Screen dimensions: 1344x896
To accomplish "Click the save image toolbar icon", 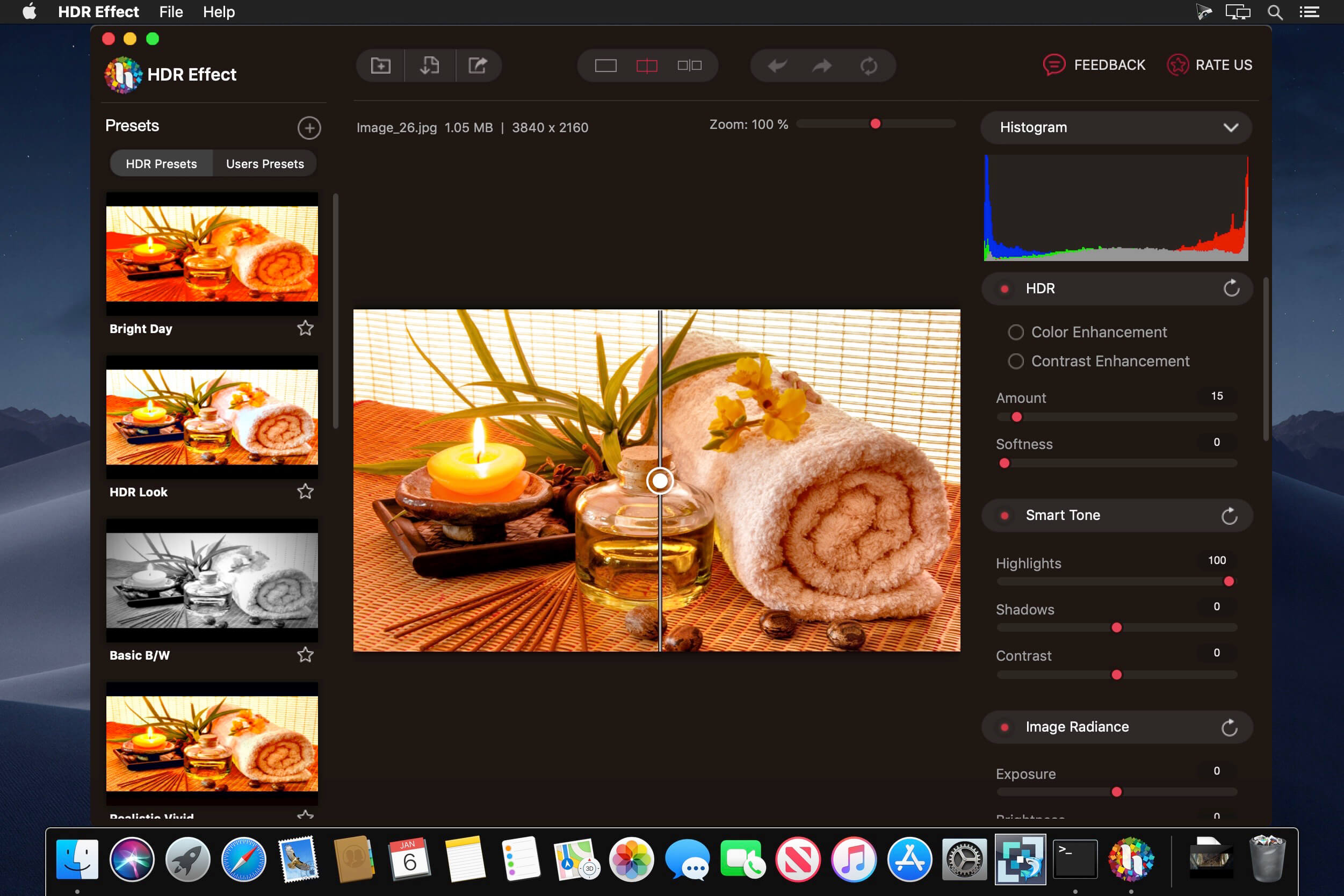I will 430,66.
